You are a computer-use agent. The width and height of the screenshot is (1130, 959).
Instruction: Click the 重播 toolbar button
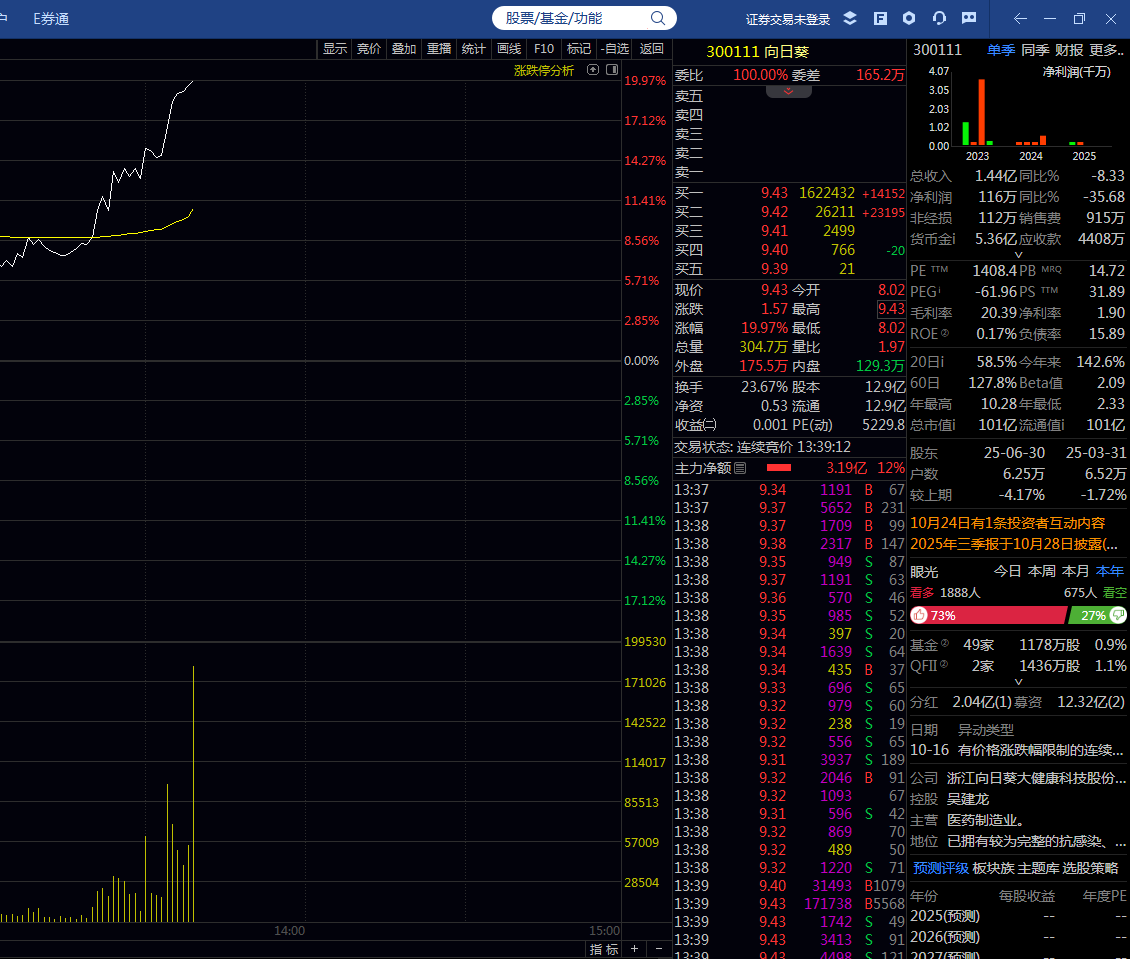pos(439,48)
